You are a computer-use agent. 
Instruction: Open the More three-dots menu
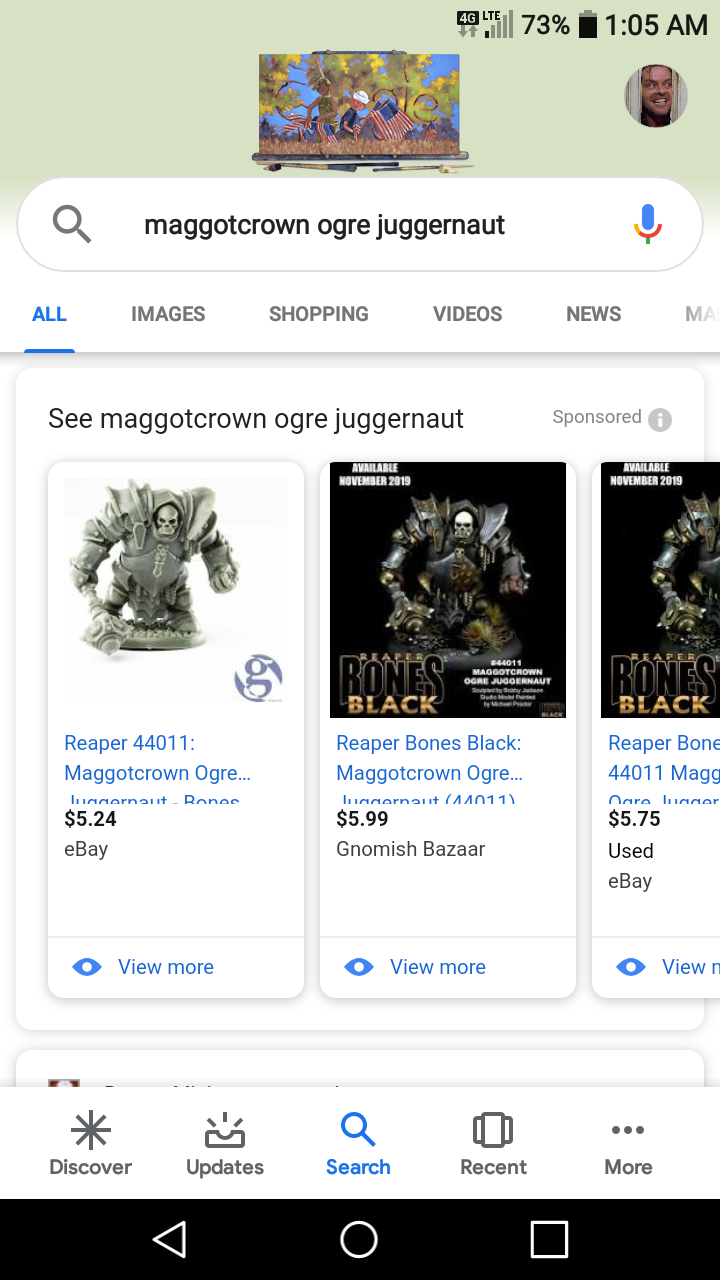pyautogui.click(x=628, y=1130)
